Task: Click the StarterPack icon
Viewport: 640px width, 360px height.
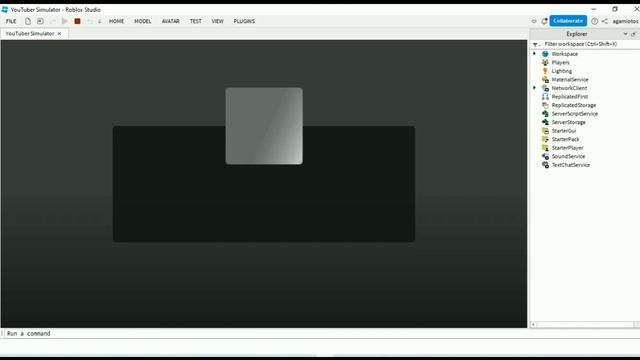Action: coord(545,140)
